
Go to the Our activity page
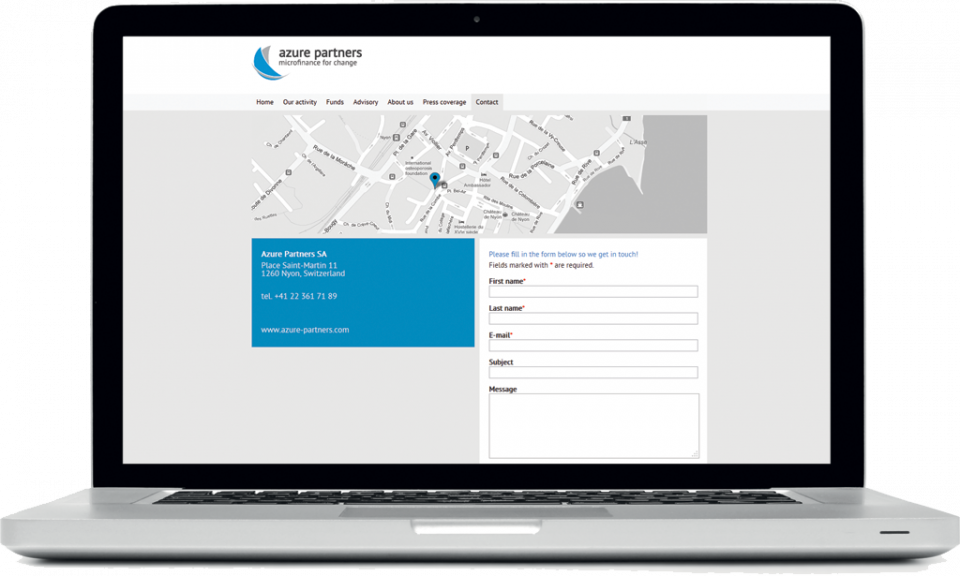(299, 102)
